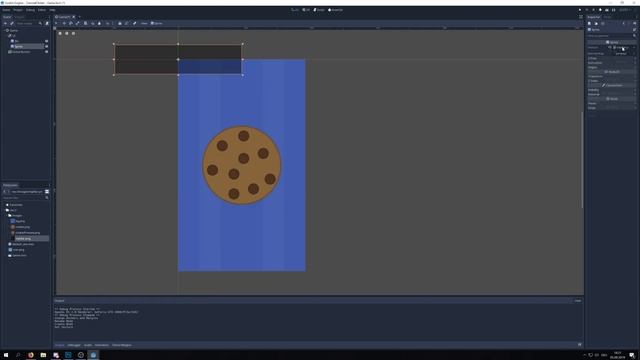Open the Windows taskbar search
This screenshot has width=640, height=360.
tap(18, 355)
